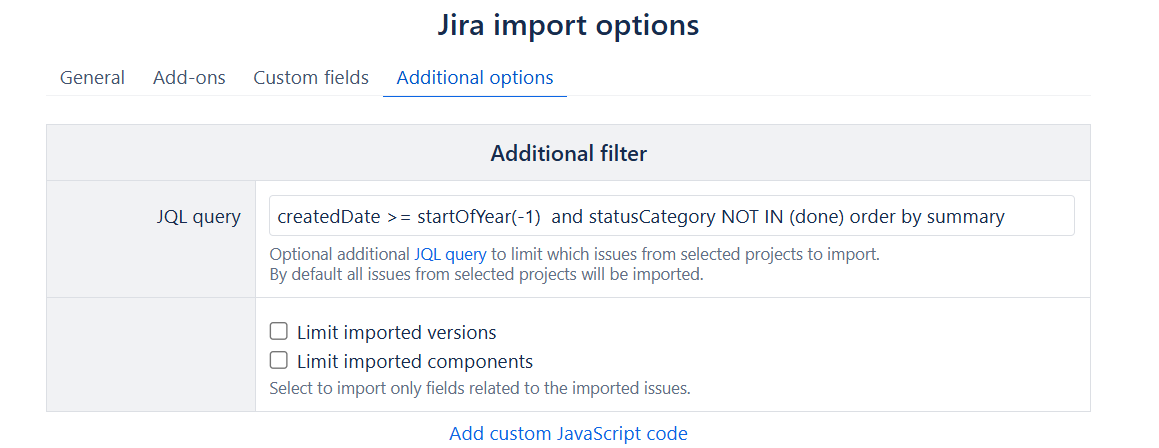Click Add custom JavaScript code link

click(x=568, y=432)
